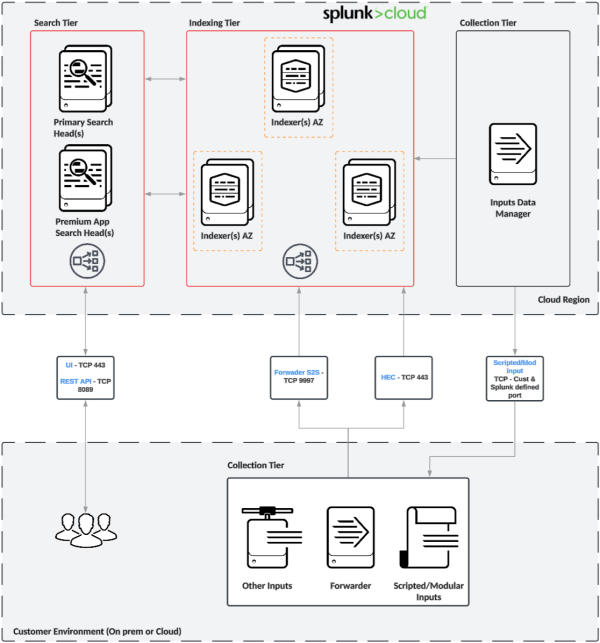The width and height of the screenshot is (600, 643).
Task: Click the Cloud Region label
Action: coord(563,300)
